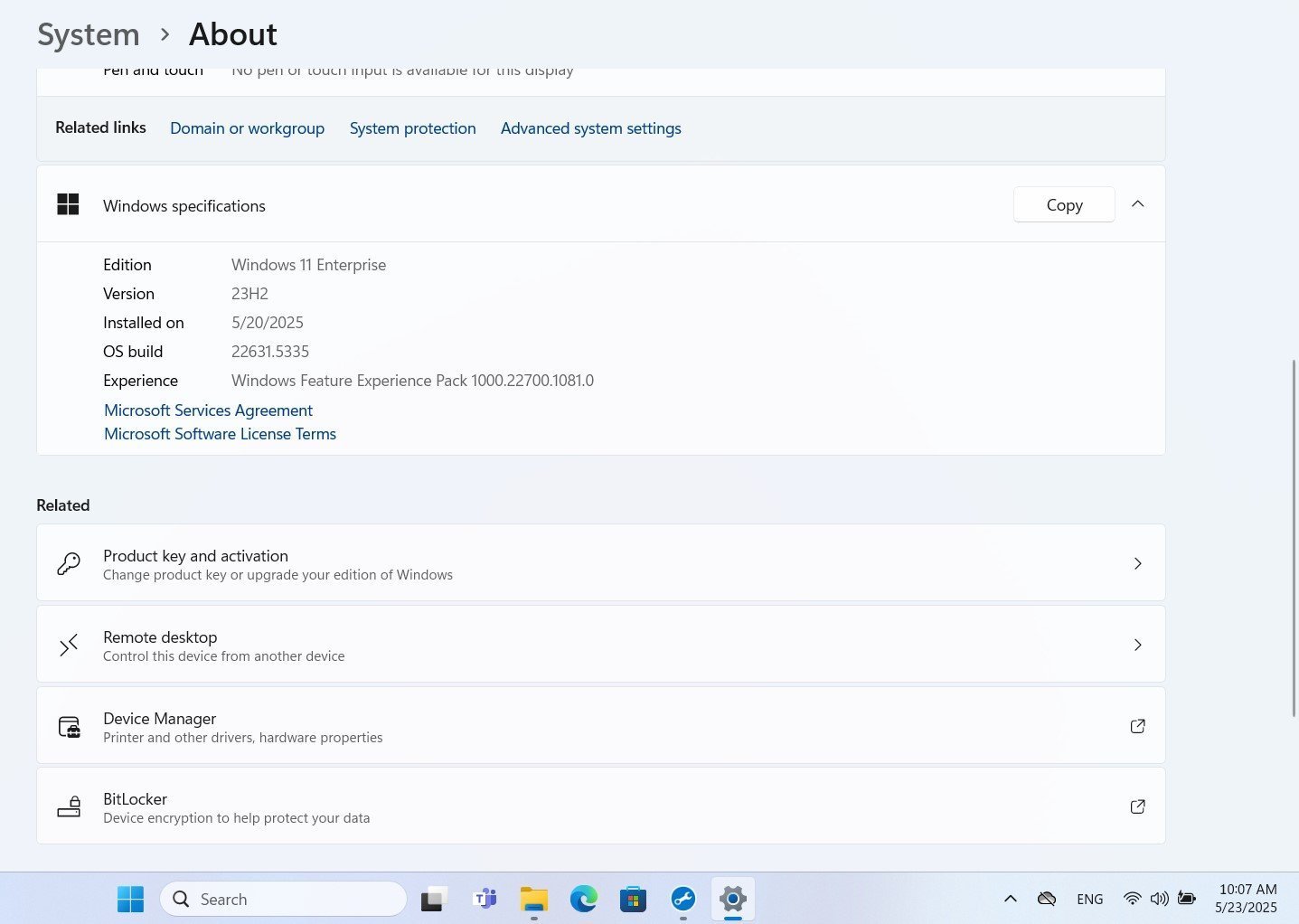Viewport: 1299px width, 924px height.
Task: Switch input language via ENG indicator
Action: pos(1090,899)
